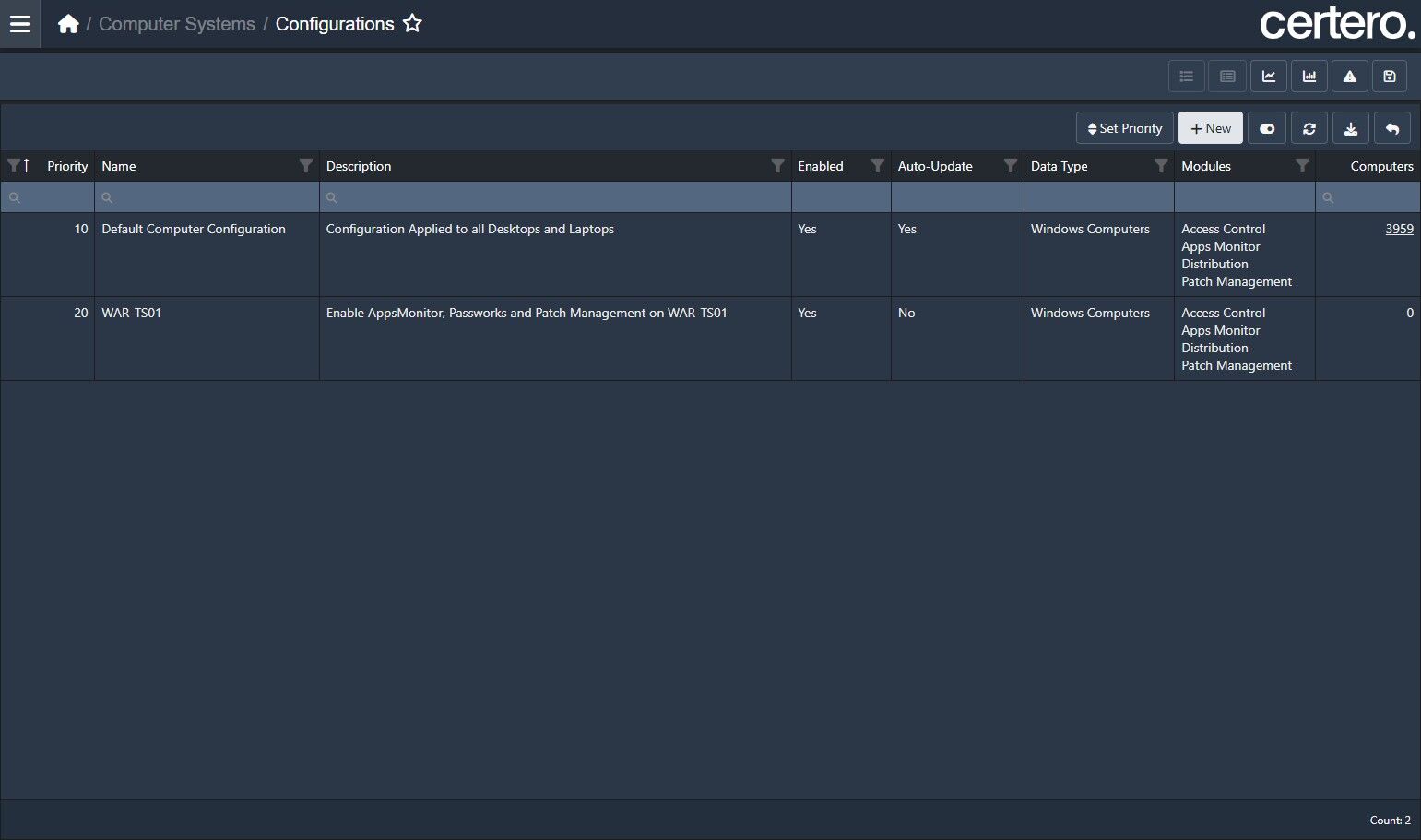Click the Configurations breadcrumb title
The image size is (1421, 840).
point(335,24)
